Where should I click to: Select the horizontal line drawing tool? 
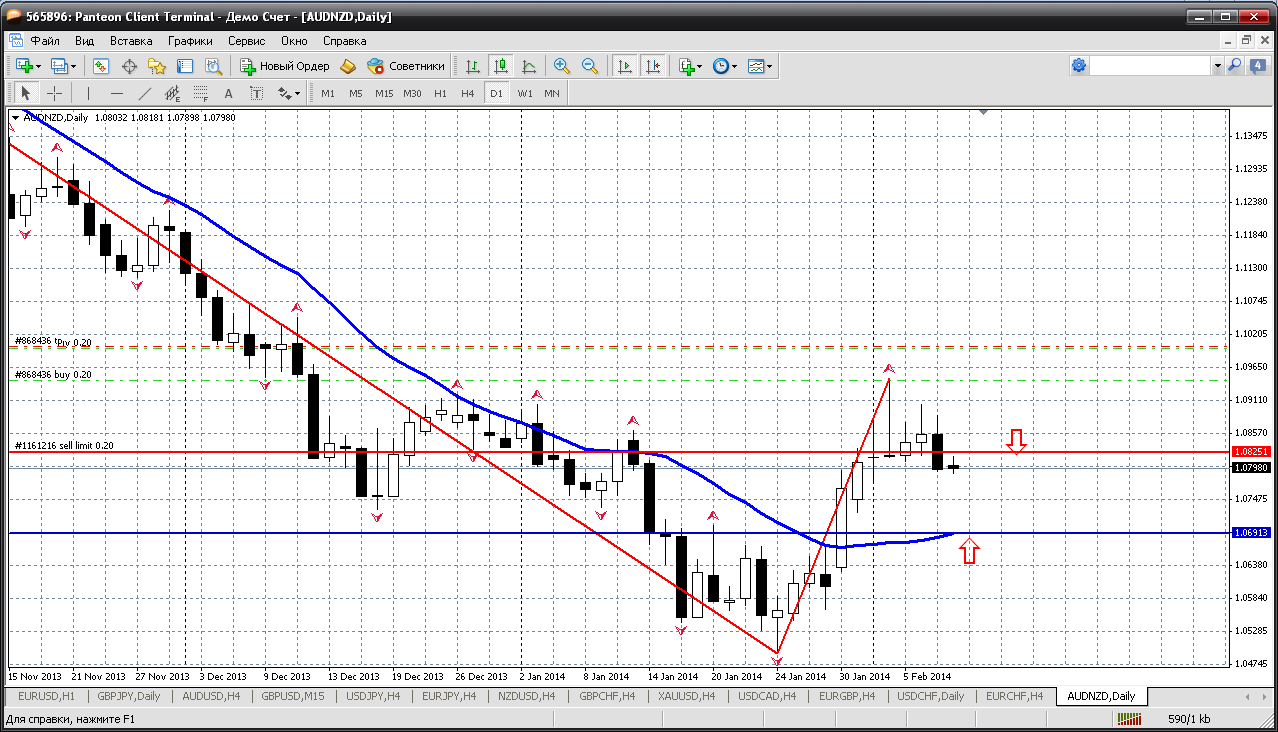click(x=117, y=93)
